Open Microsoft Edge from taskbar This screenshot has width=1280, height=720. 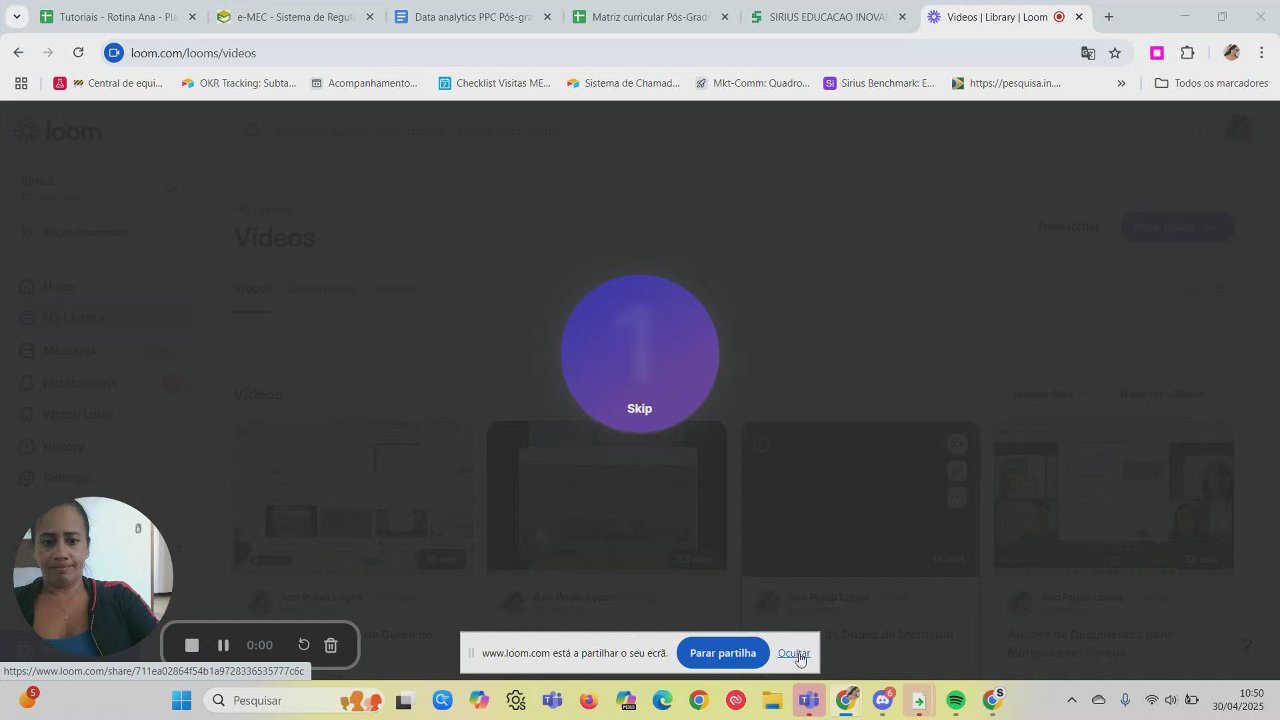[662, 700]
